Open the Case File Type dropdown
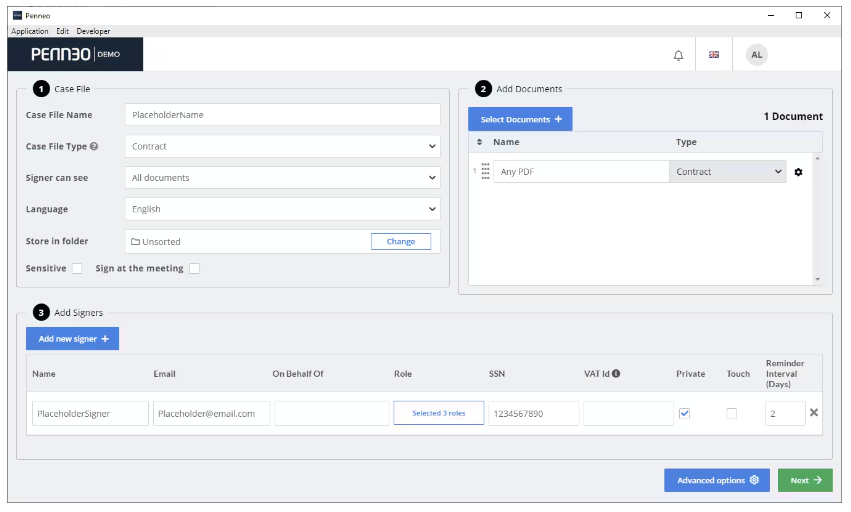This screenshot has height=512, width=851. click(x=283, y=147)
